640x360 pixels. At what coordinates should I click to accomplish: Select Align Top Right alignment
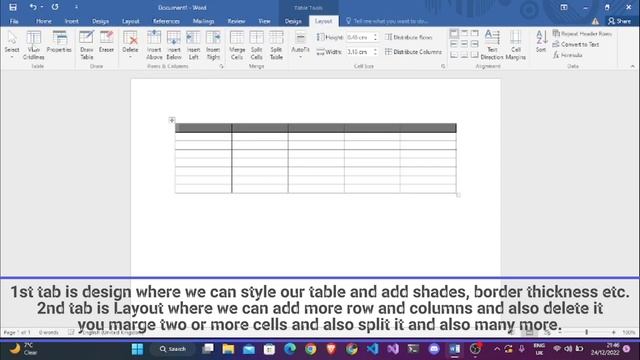pyautogui.click(x=474, y=33)
